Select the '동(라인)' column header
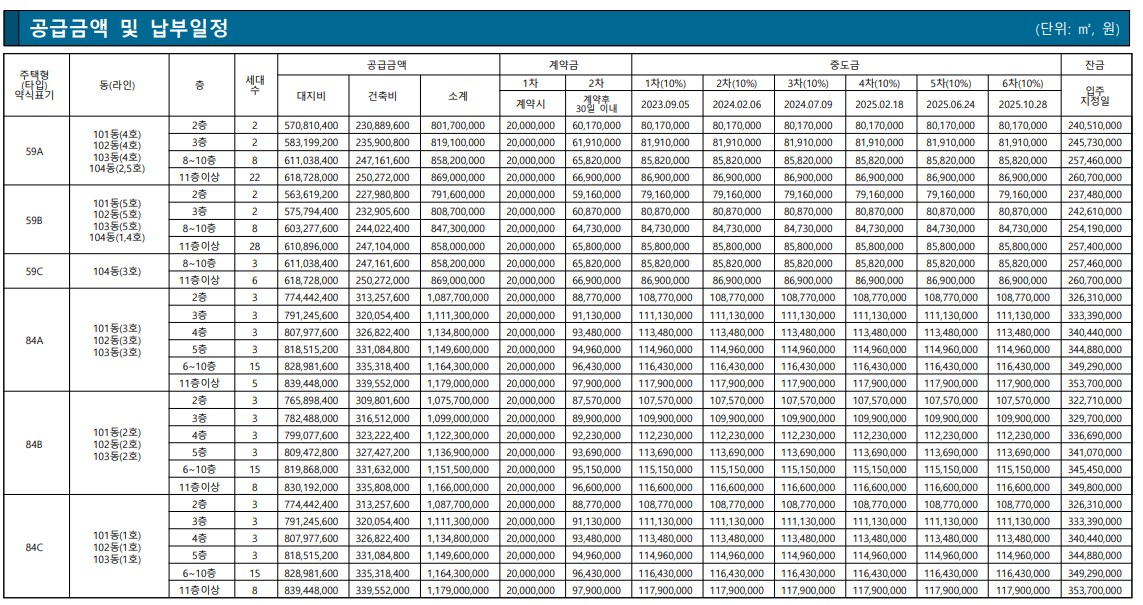This screenshot has height=605, width=1143. point(117,85)
